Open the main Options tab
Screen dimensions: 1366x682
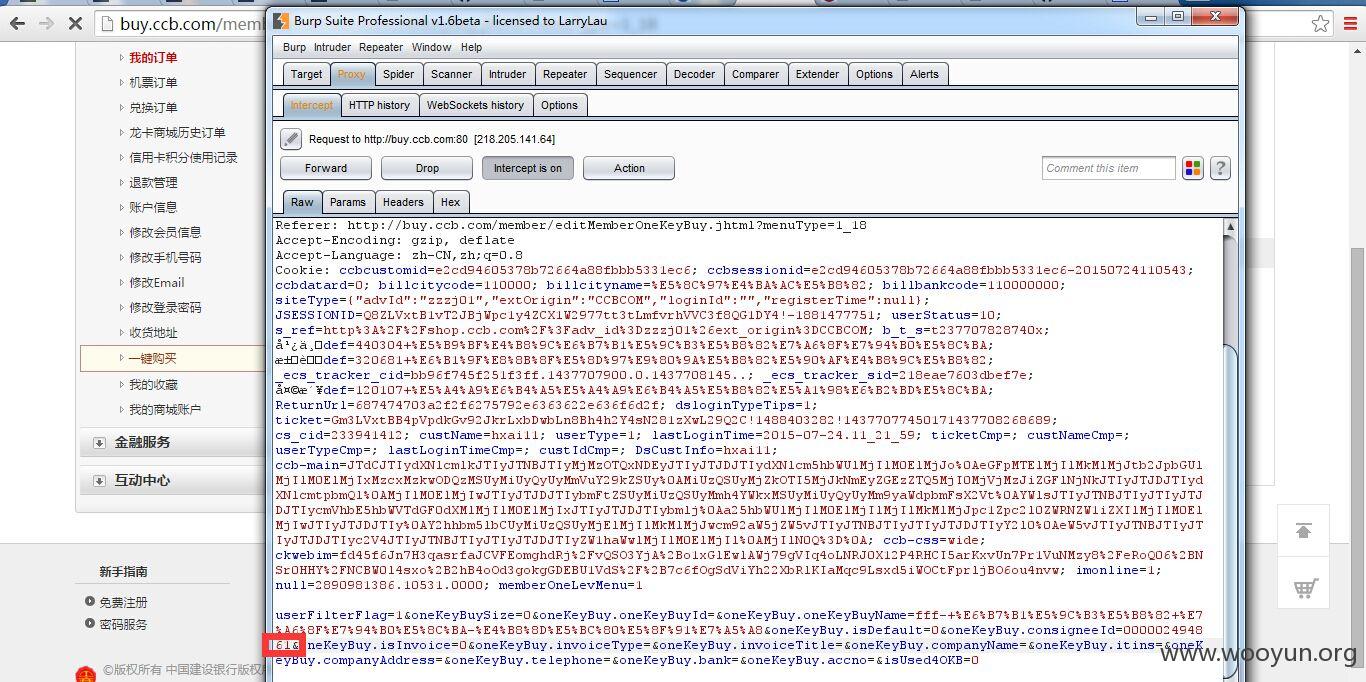[874, 74]
